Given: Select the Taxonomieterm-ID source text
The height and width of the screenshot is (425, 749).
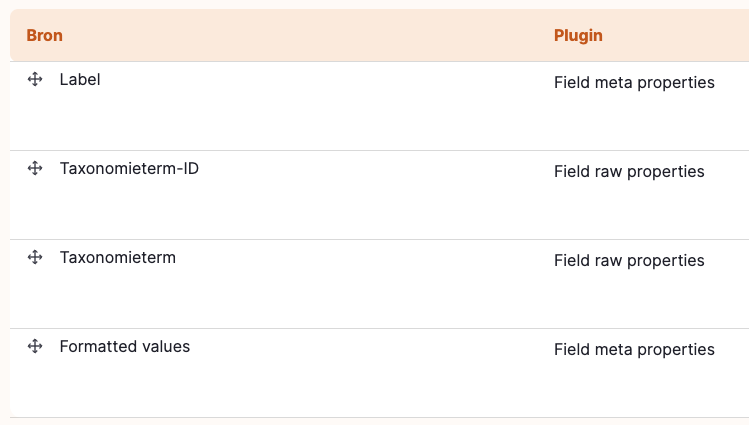Looking at the screenshot, I should click(129, 168).
